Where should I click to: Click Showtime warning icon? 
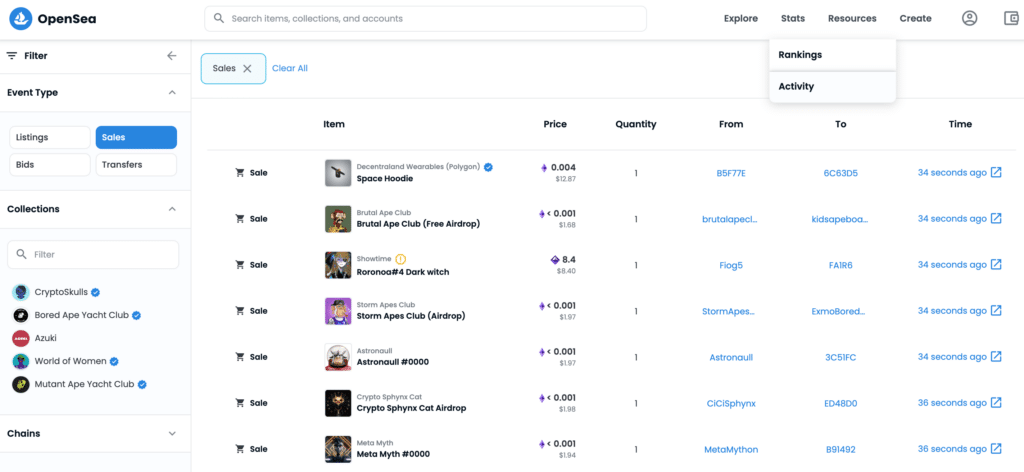click(x=401, y=259)
